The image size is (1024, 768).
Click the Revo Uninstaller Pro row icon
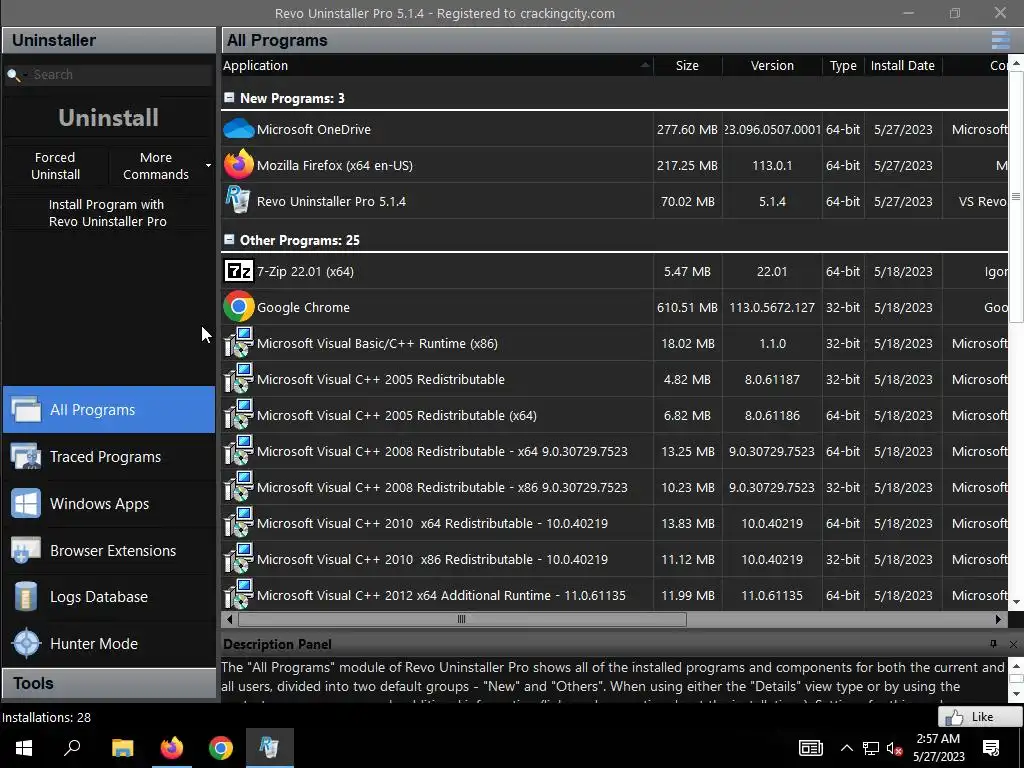pyautogui.click(x=238, y=200)
